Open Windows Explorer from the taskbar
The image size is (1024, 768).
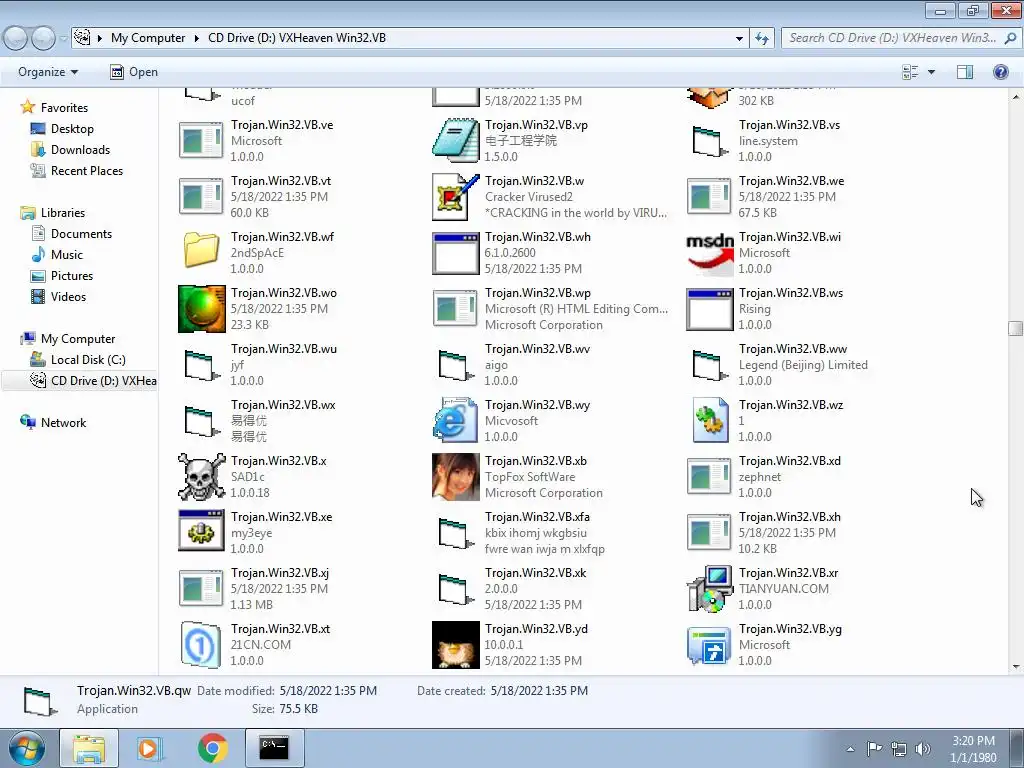click(x=89, y=748)
